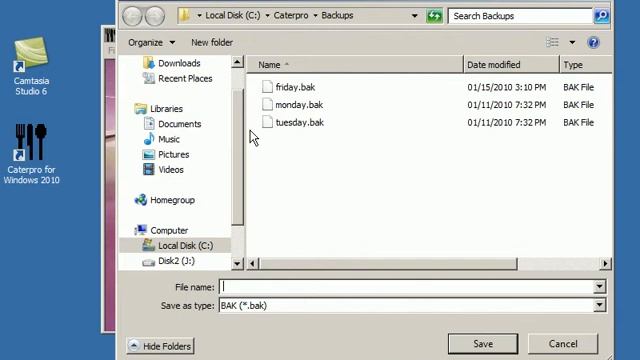Select friday.bak file icon
The height and width of the screenshot is (360, 640).
pos(267,87)
